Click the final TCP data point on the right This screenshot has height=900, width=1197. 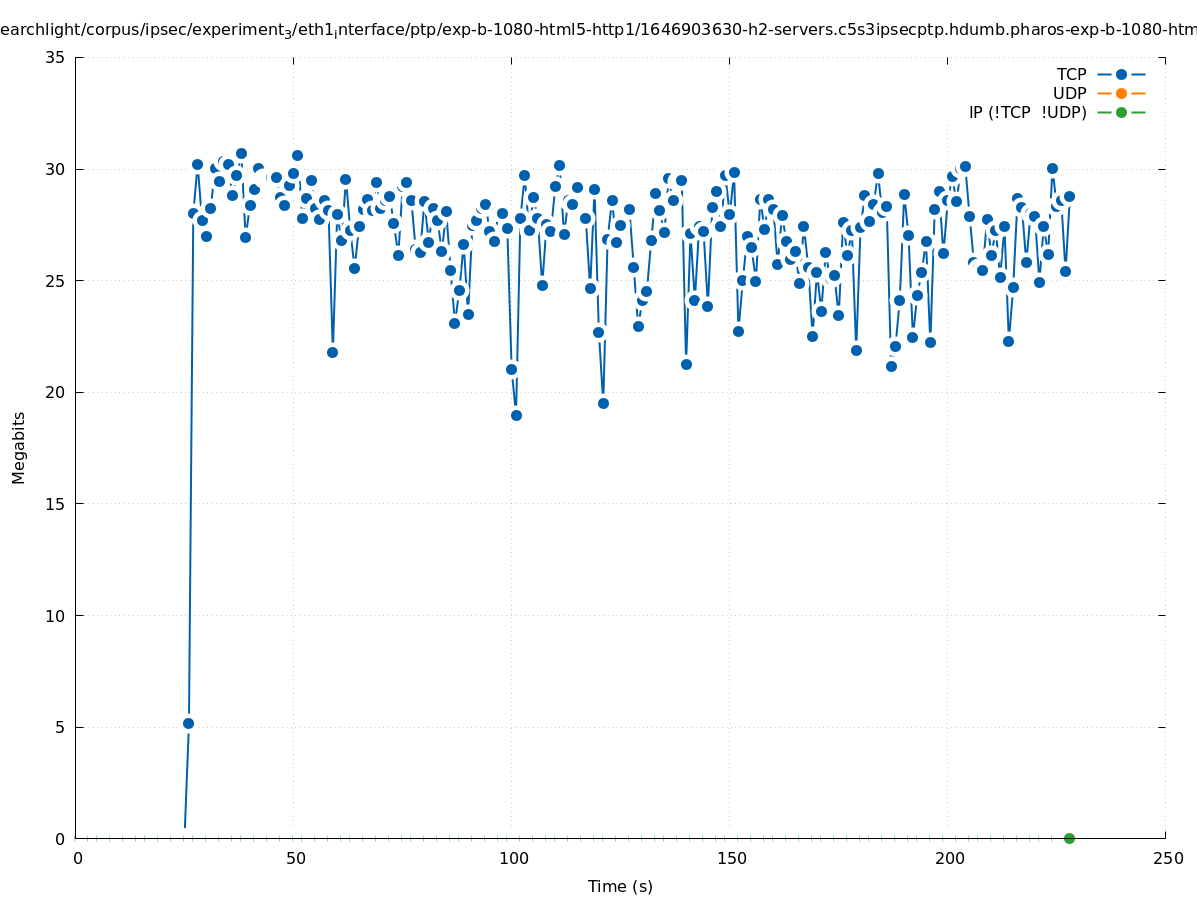(1069, 196)
